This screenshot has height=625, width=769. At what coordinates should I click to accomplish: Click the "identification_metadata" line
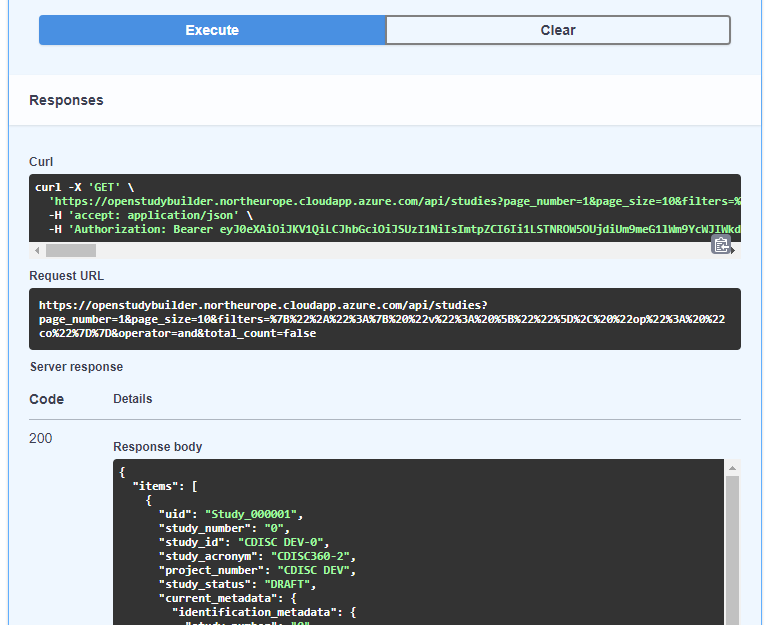click(x=264, y=612)
